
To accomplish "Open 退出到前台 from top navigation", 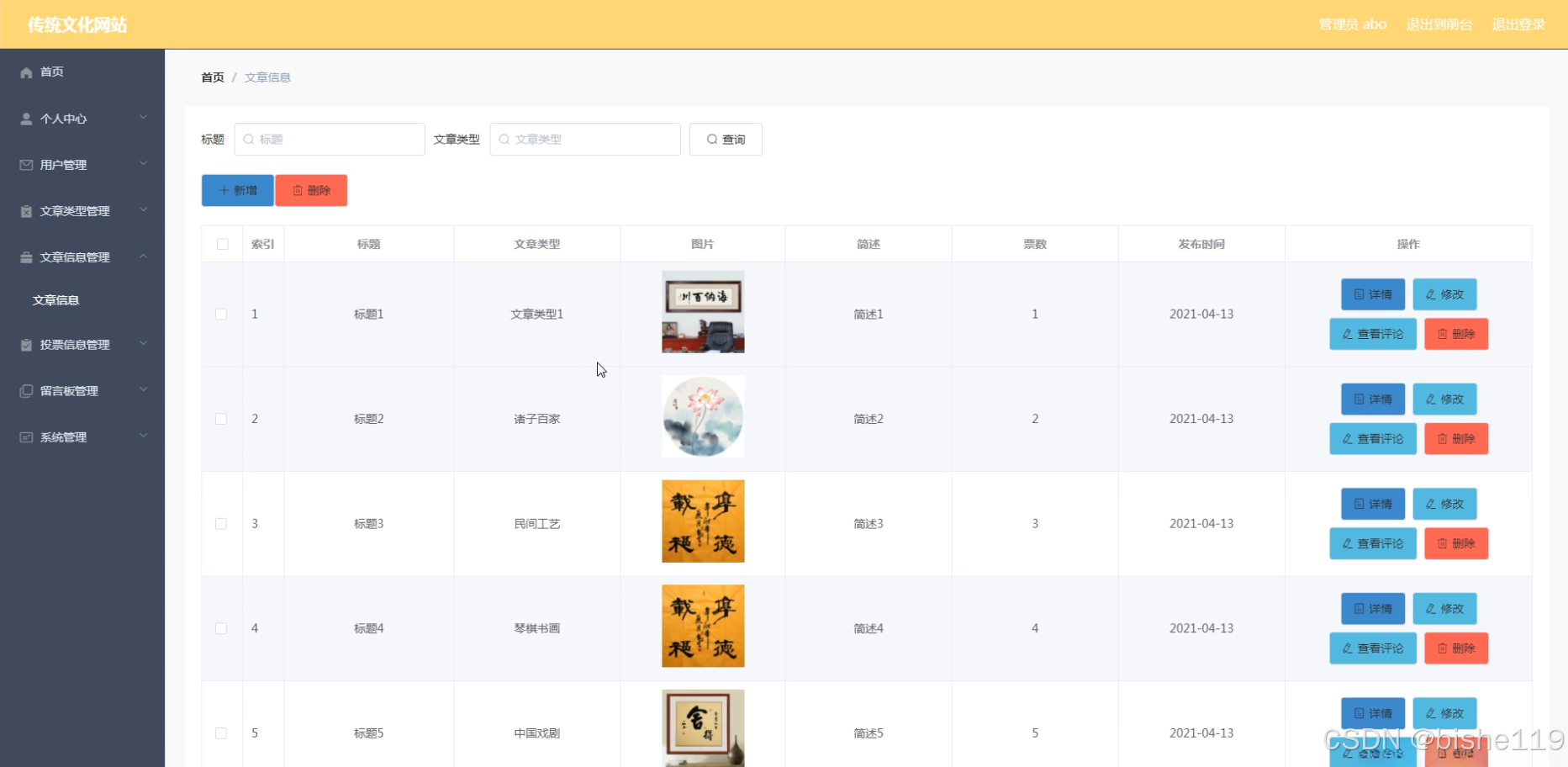I will [1439, 24].
